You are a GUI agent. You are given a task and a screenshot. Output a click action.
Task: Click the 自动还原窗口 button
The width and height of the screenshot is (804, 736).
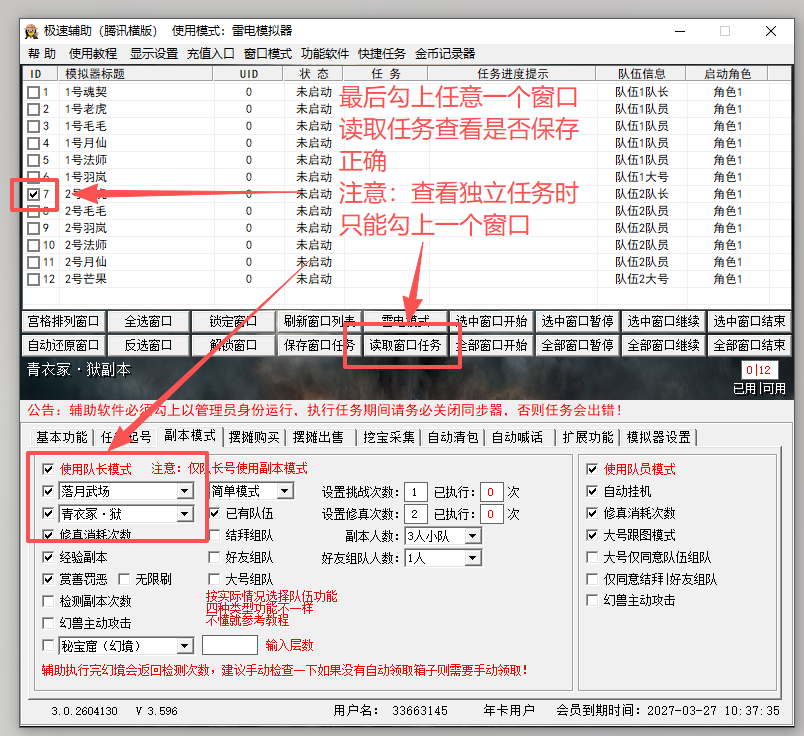[64, 345]
